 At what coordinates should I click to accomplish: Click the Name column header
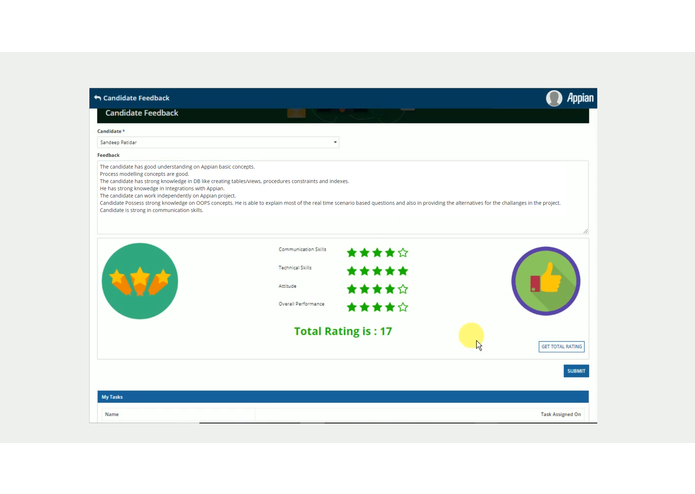[x=112, y=414]
